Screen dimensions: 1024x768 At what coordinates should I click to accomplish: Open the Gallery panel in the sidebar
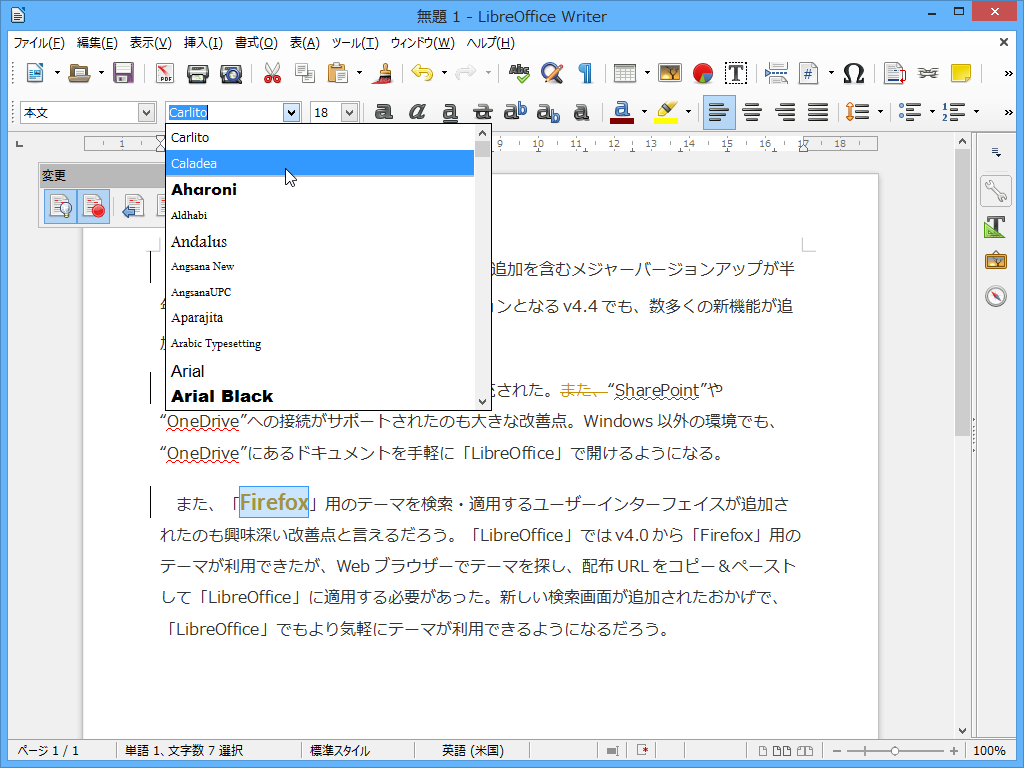tap(995, 260)
